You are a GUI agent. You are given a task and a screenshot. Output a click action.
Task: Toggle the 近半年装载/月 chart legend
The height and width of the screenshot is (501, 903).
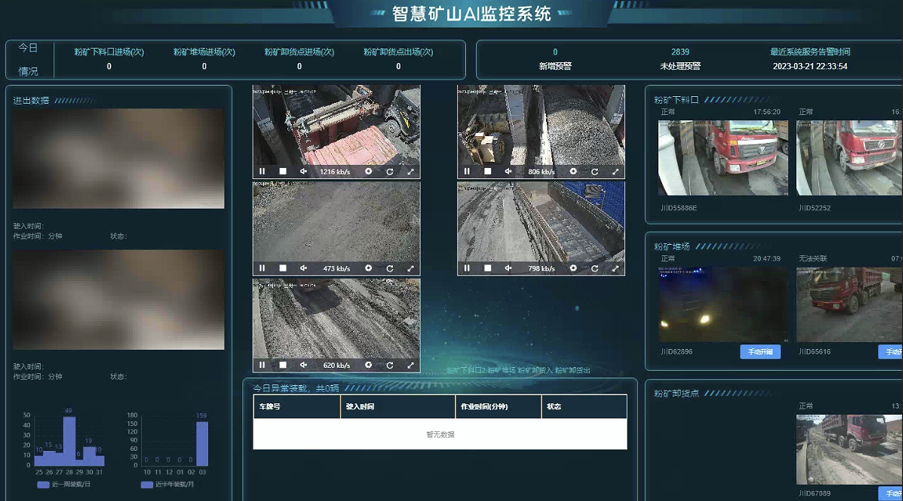[x=168, y=484]
